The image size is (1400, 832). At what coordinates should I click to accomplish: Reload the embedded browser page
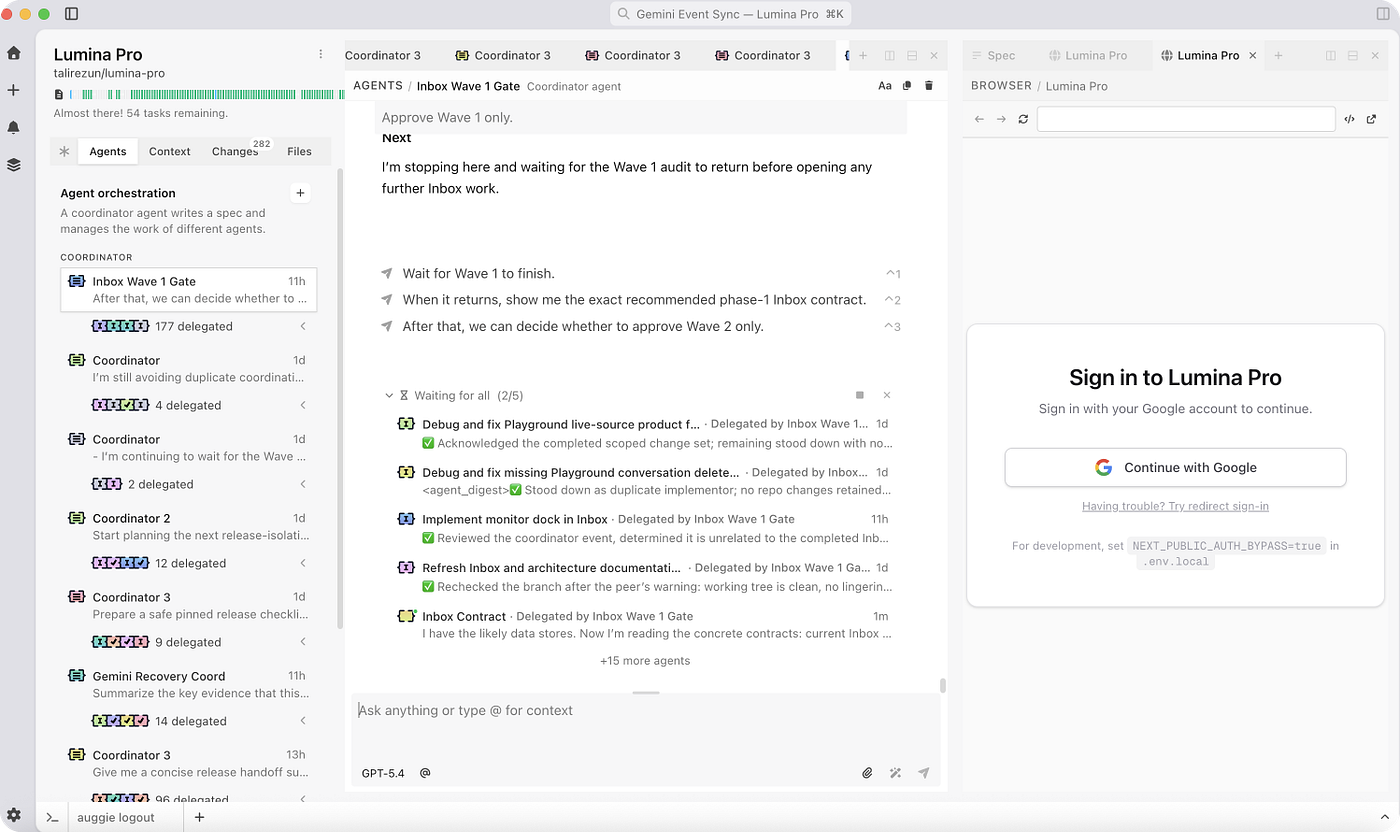(1023, 119)
